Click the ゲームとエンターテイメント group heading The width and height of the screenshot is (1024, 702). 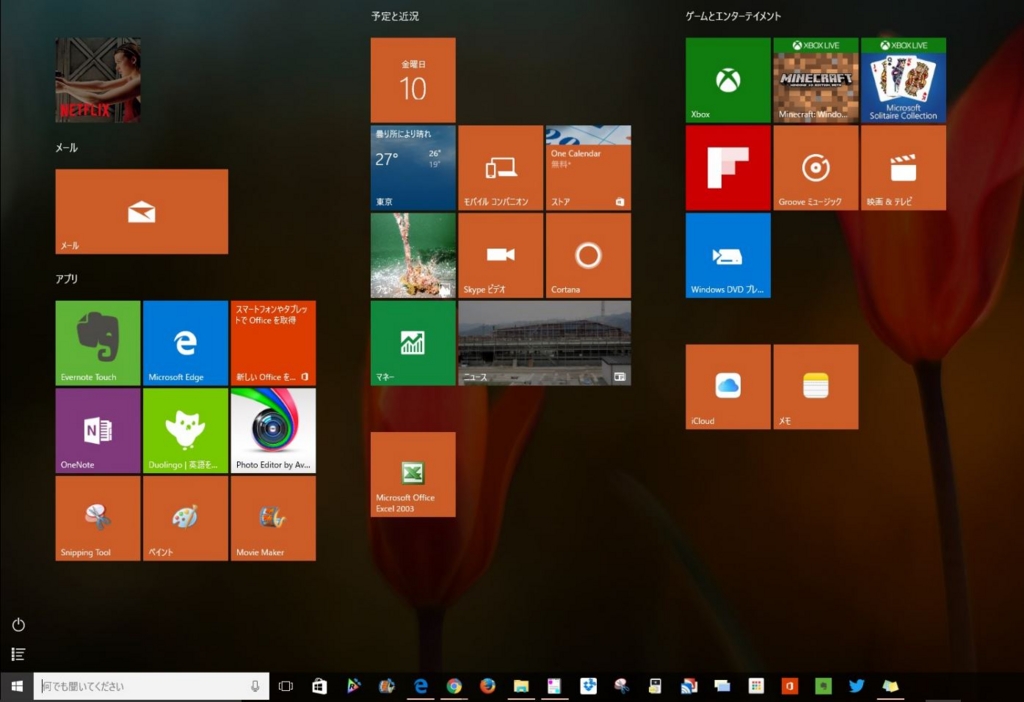733,16
